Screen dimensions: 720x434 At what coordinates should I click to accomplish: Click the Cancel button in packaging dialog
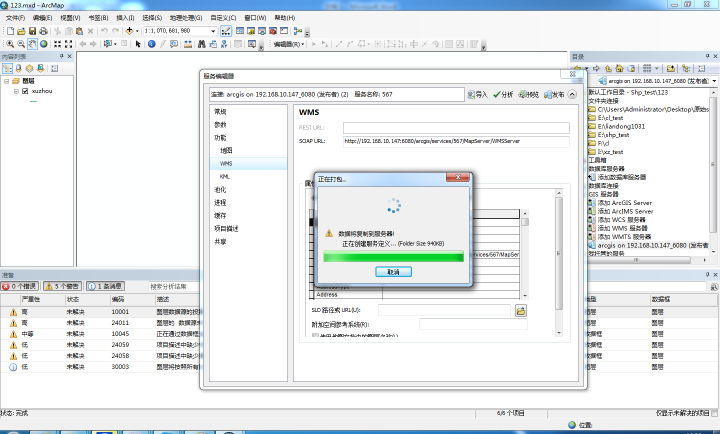coord(394,272)
